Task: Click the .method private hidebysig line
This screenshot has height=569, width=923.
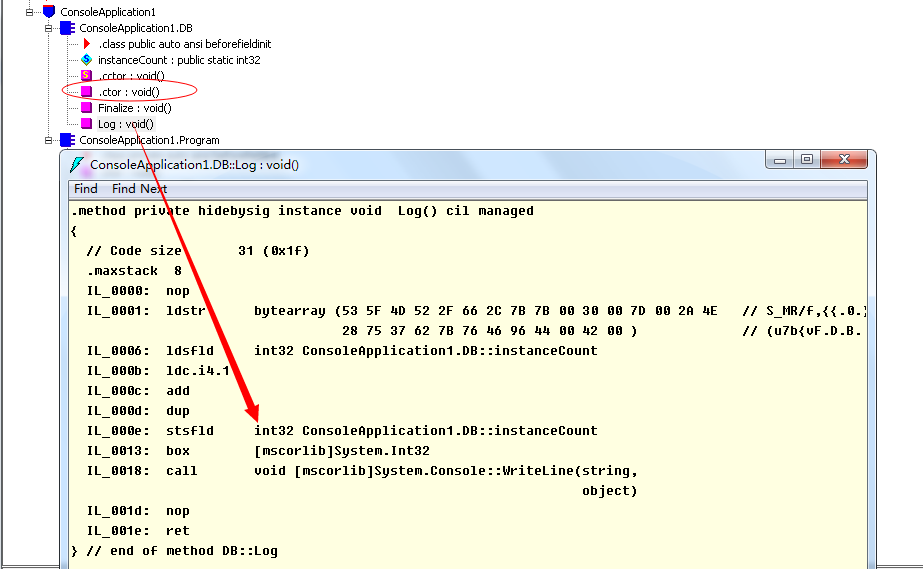Action: [303, 211]
